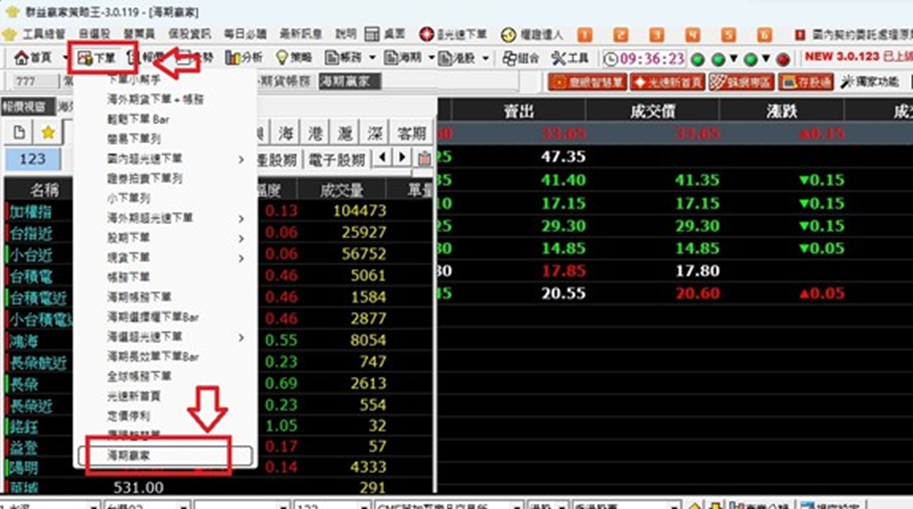Open the 工具總管 menu
Screen dimensions: 913x509
44,34
